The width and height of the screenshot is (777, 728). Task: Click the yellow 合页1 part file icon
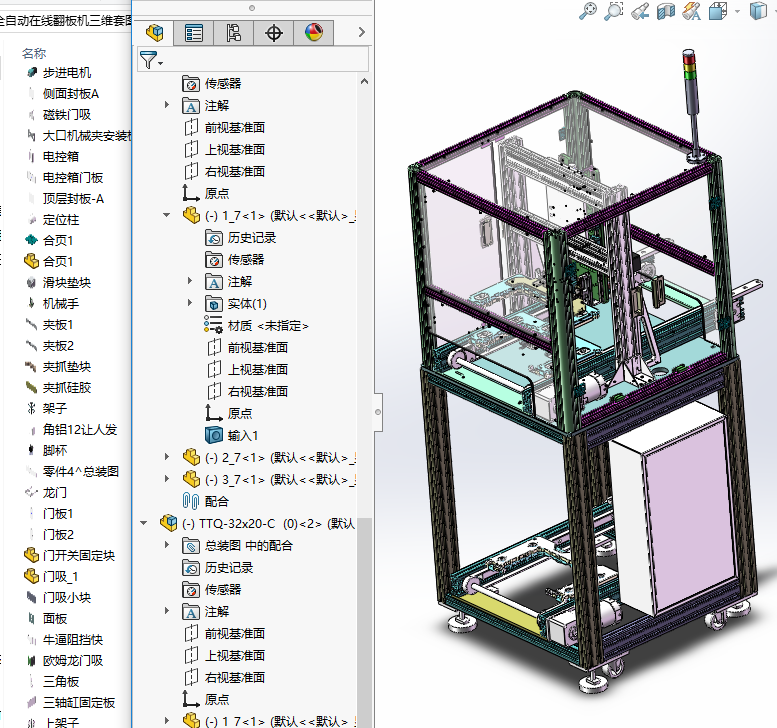click(31, 261)
